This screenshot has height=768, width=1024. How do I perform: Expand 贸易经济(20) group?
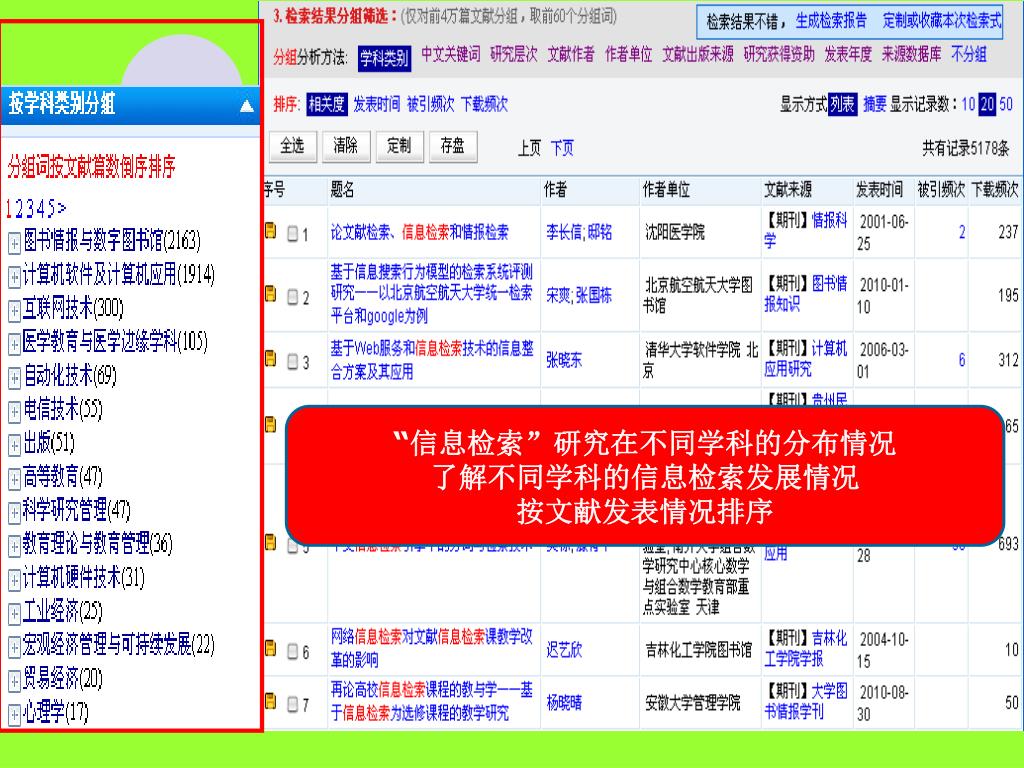tap(14, 682)
